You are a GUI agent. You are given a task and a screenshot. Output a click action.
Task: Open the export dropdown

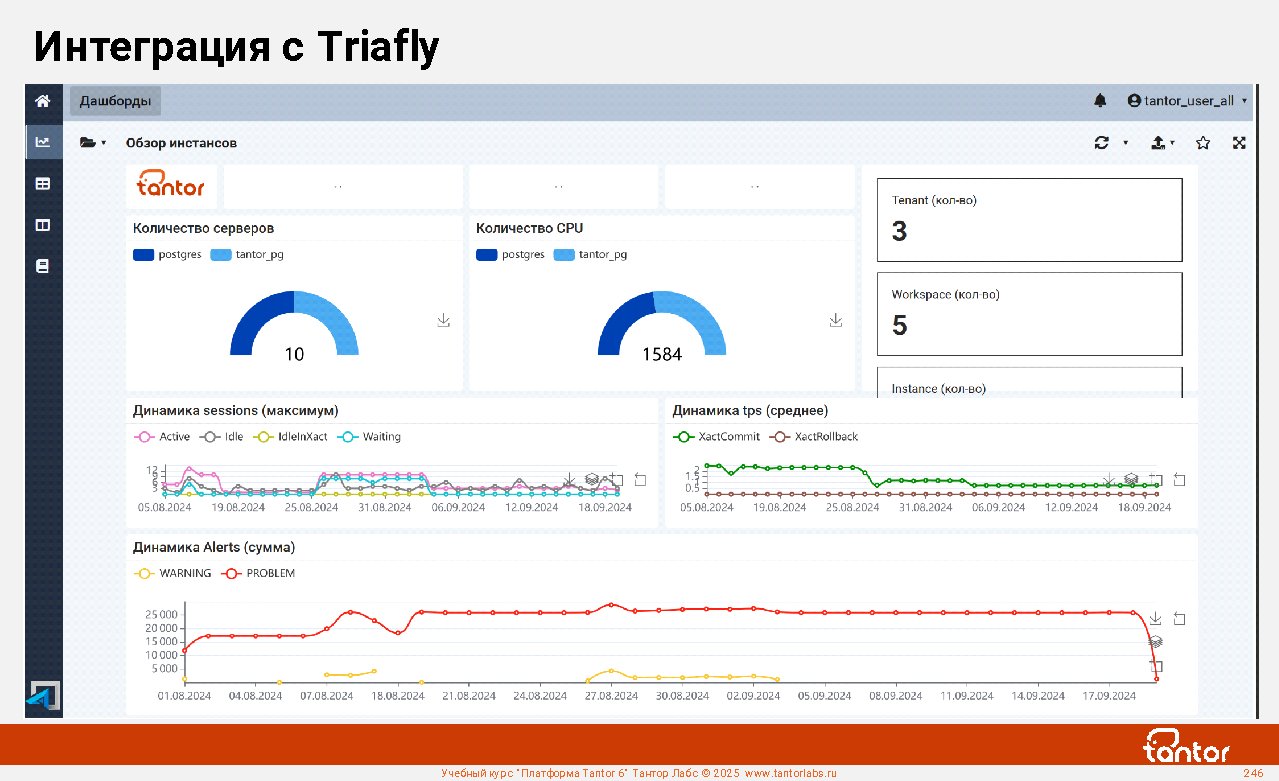(x=1162, y=143)
